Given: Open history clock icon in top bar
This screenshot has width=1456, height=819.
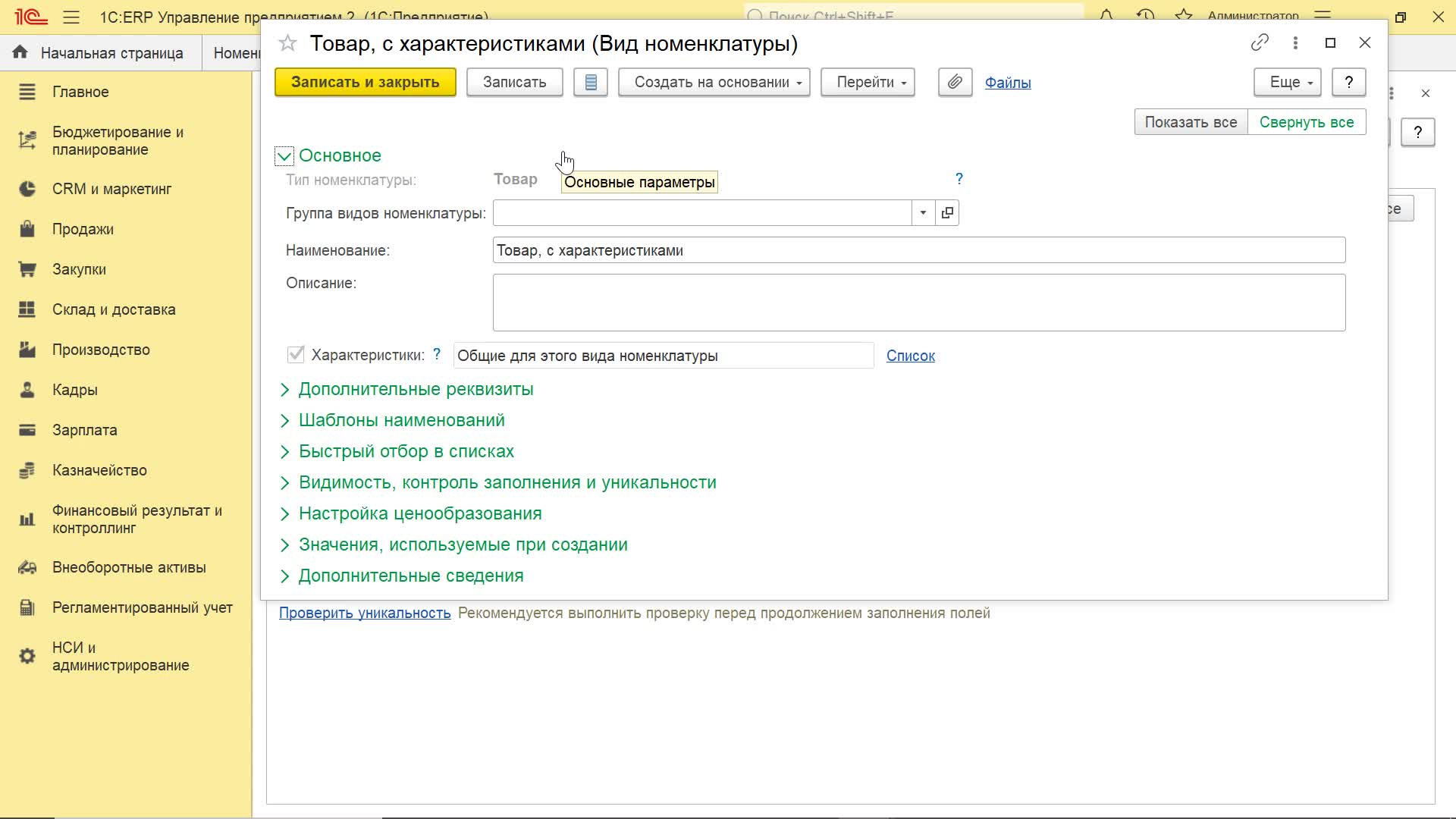Looking at the screenshot, I should click(1145, 16).
